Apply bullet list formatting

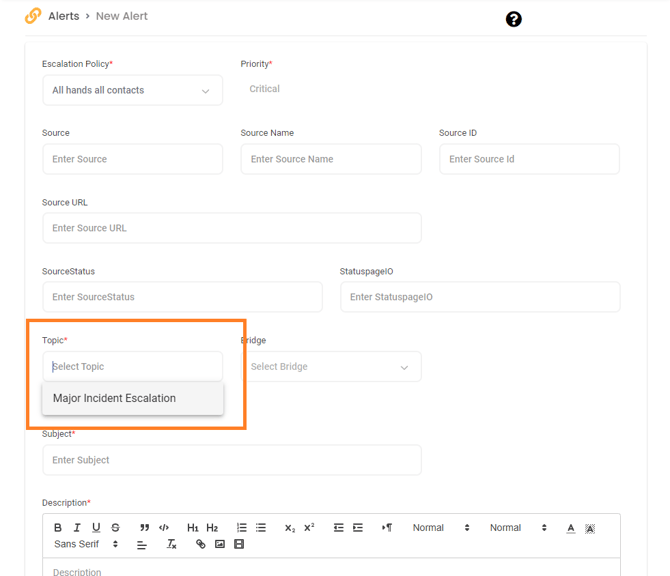tap(261, 528)
